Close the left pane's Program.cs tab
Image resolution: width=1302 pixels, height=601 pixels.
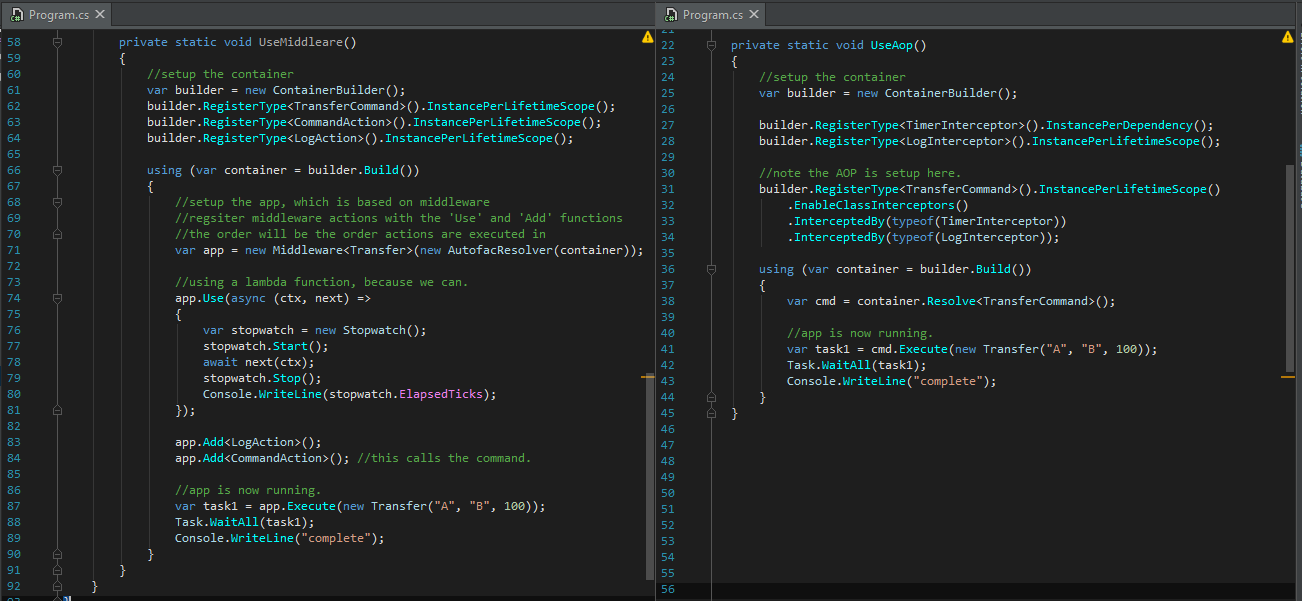point(100,14)
